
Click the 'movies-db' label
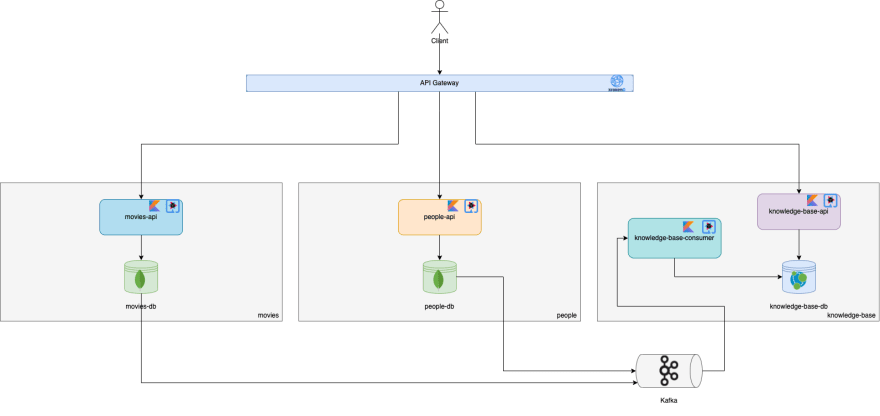coord(141,307)
